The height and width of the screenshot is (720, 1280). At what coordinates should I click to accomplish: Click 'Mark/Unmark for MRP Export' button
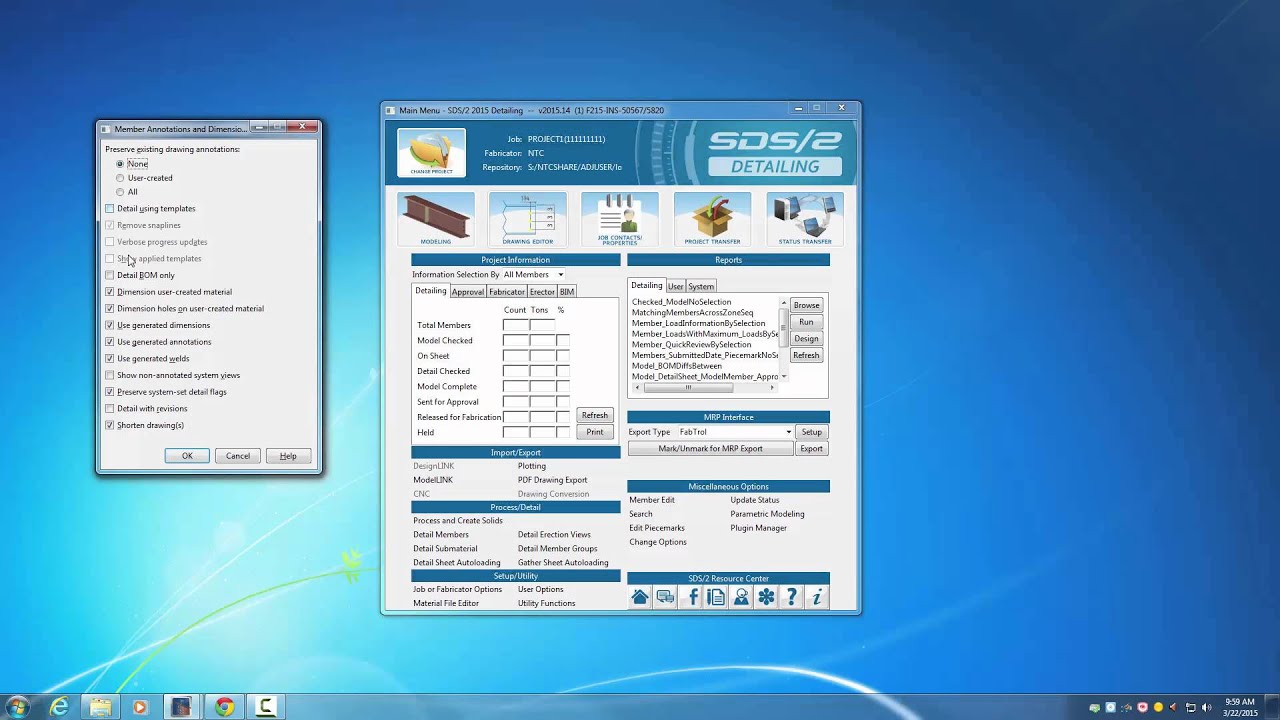710,449
